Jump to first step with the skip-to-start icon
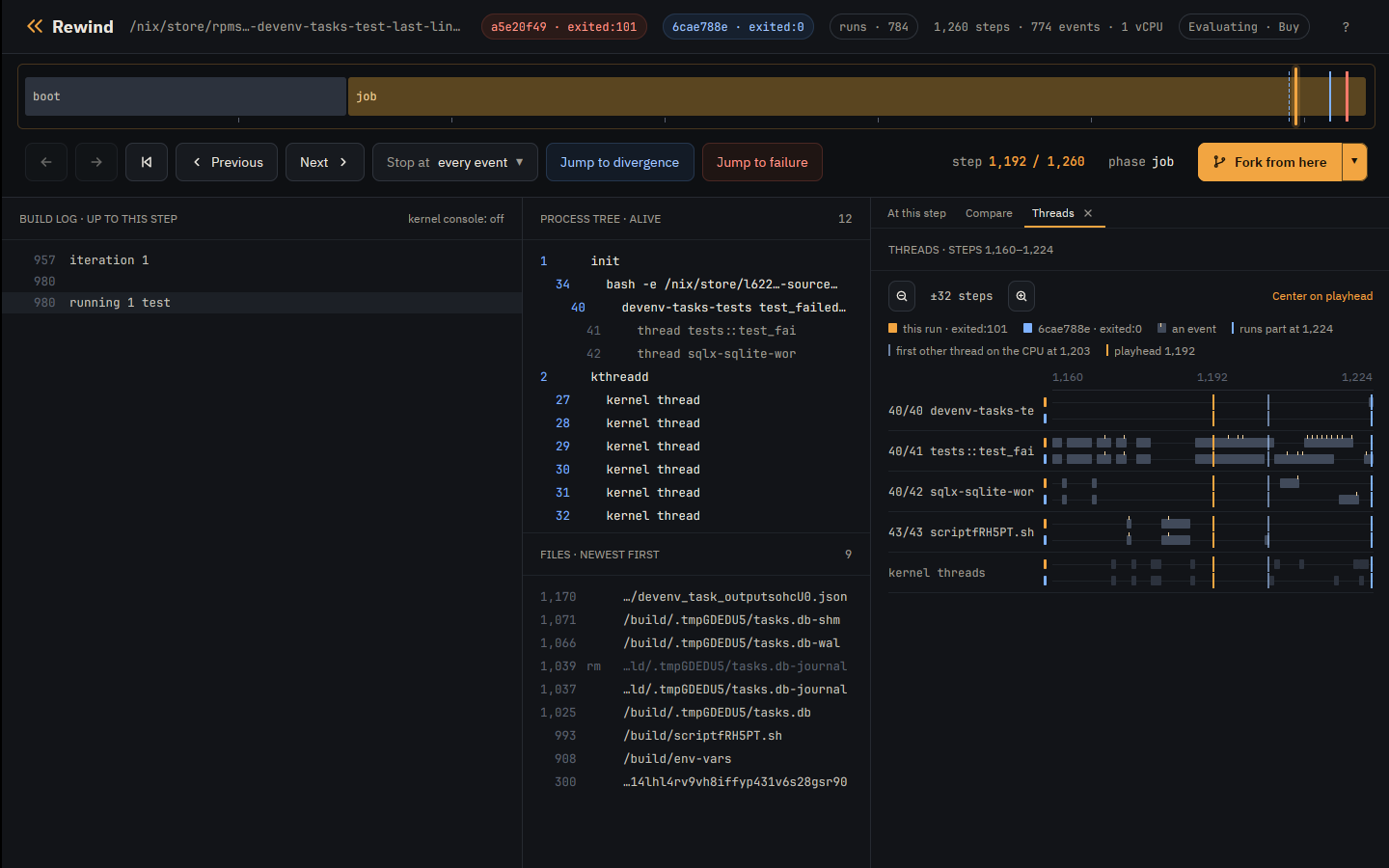 (147, 162)
